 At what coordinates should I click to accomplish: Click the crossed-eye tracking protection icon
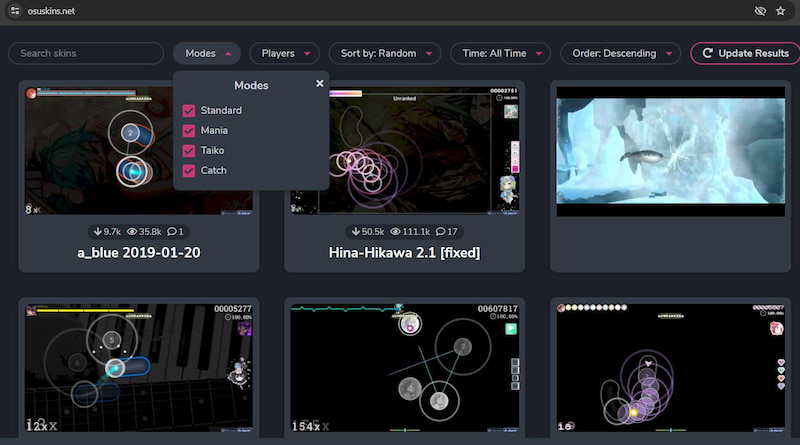[x=760, y=11]
